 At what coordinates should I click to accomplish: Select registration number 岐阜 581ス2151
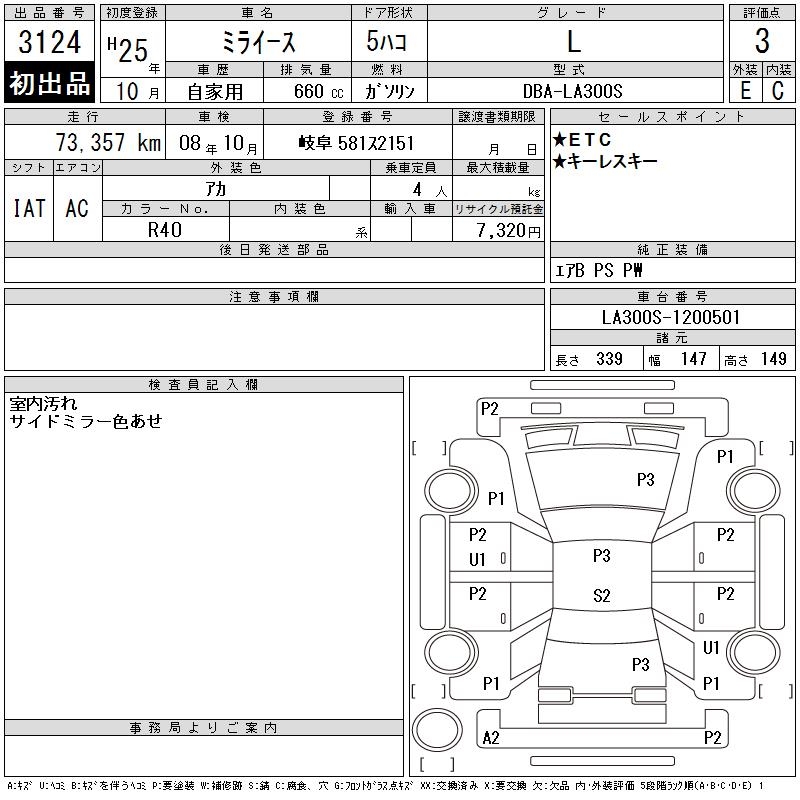(x=357, y=143)
